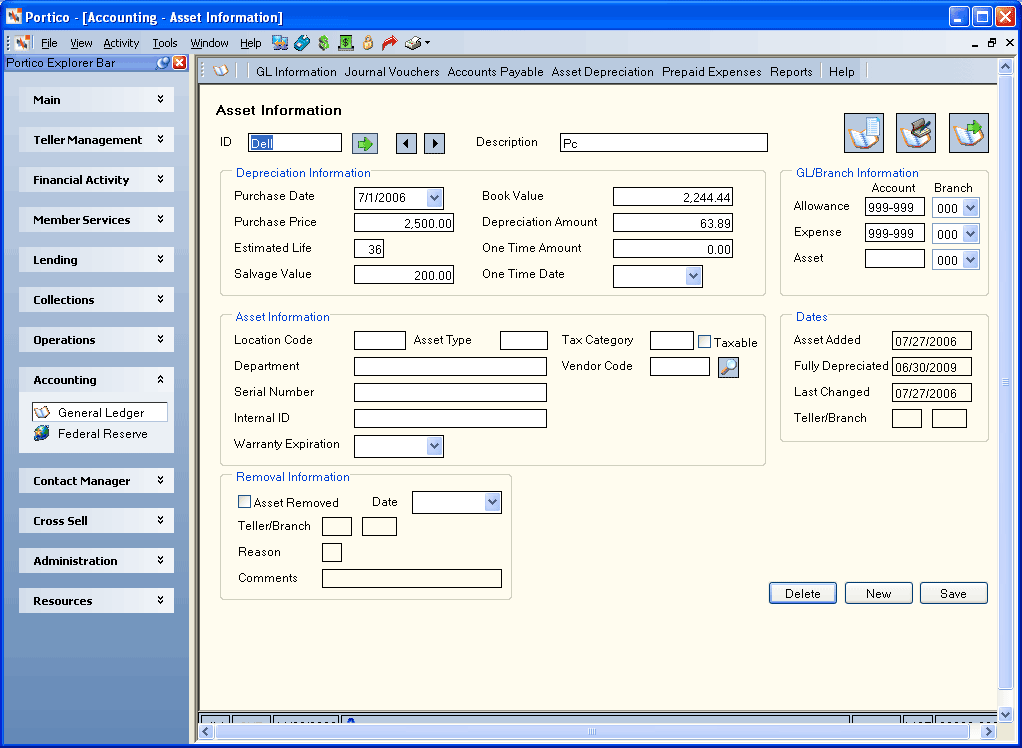Open the Allowance Branch dropdown
The height and width of the screenshot is (748, 1022).
tap(971, 209)
